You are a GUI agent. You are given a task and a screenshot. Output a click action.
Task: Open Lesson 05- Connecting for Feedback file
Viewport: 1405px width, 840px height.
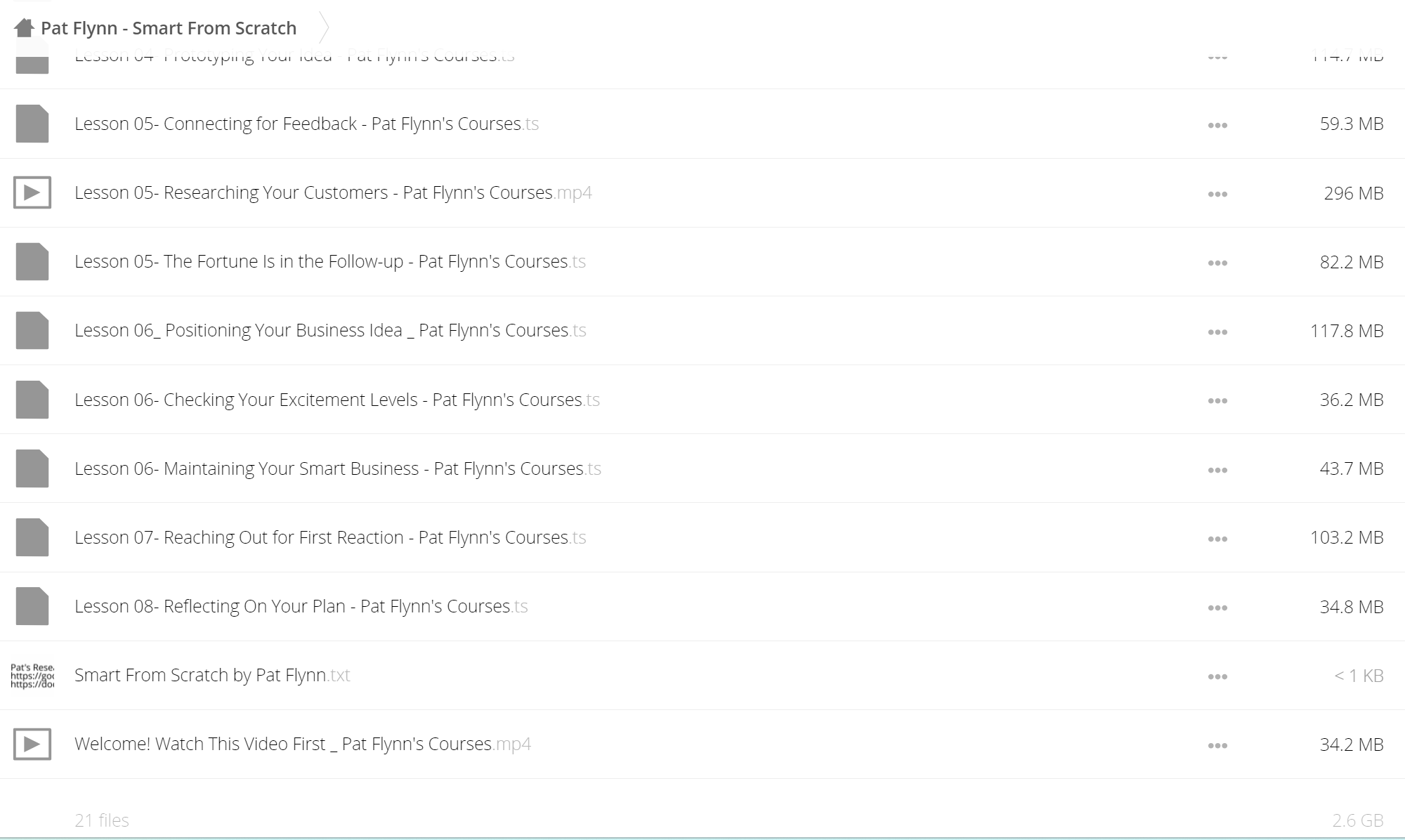pyautogui.click(x=306, y=124)
